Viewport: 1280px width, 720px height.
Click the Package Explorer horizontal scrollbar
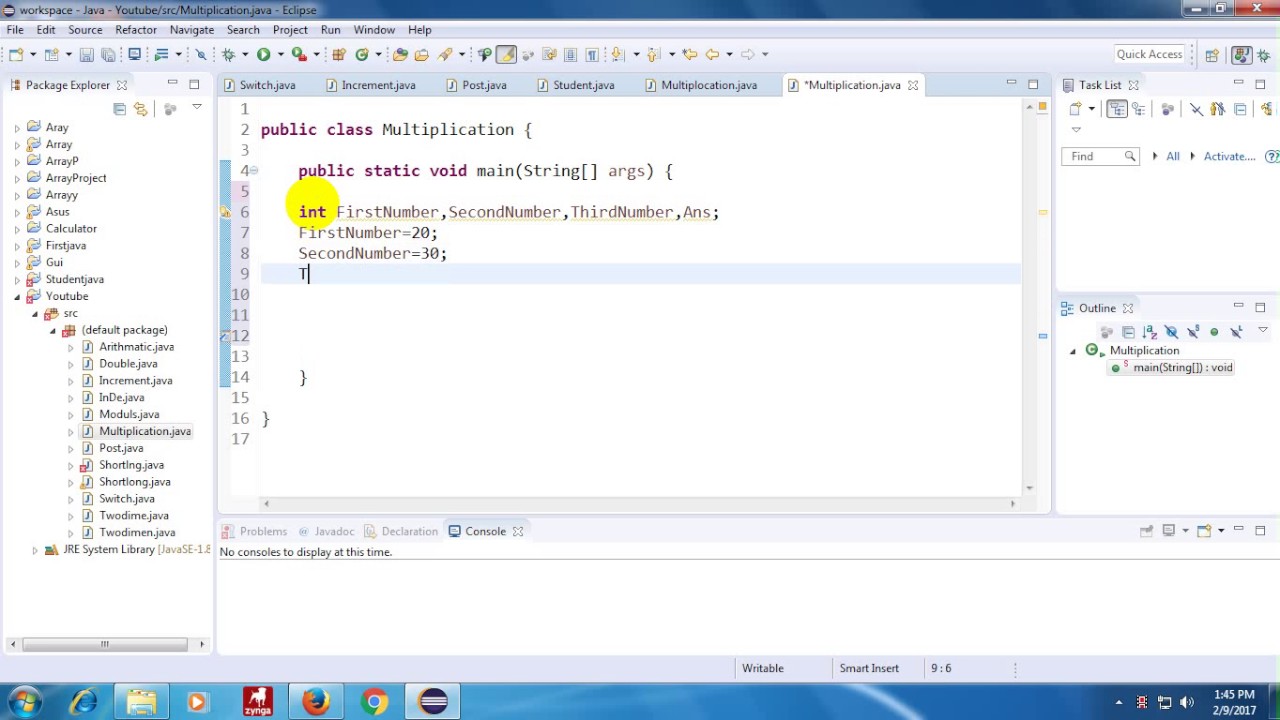point(104,644)
